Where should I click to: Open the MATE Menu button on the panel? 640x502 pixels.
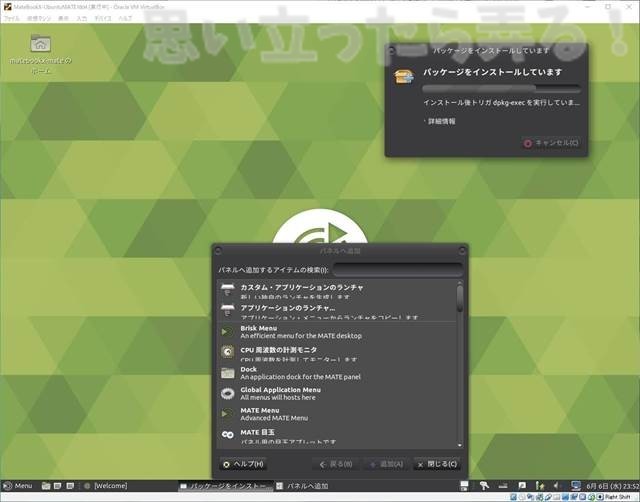tap(18, 486)
